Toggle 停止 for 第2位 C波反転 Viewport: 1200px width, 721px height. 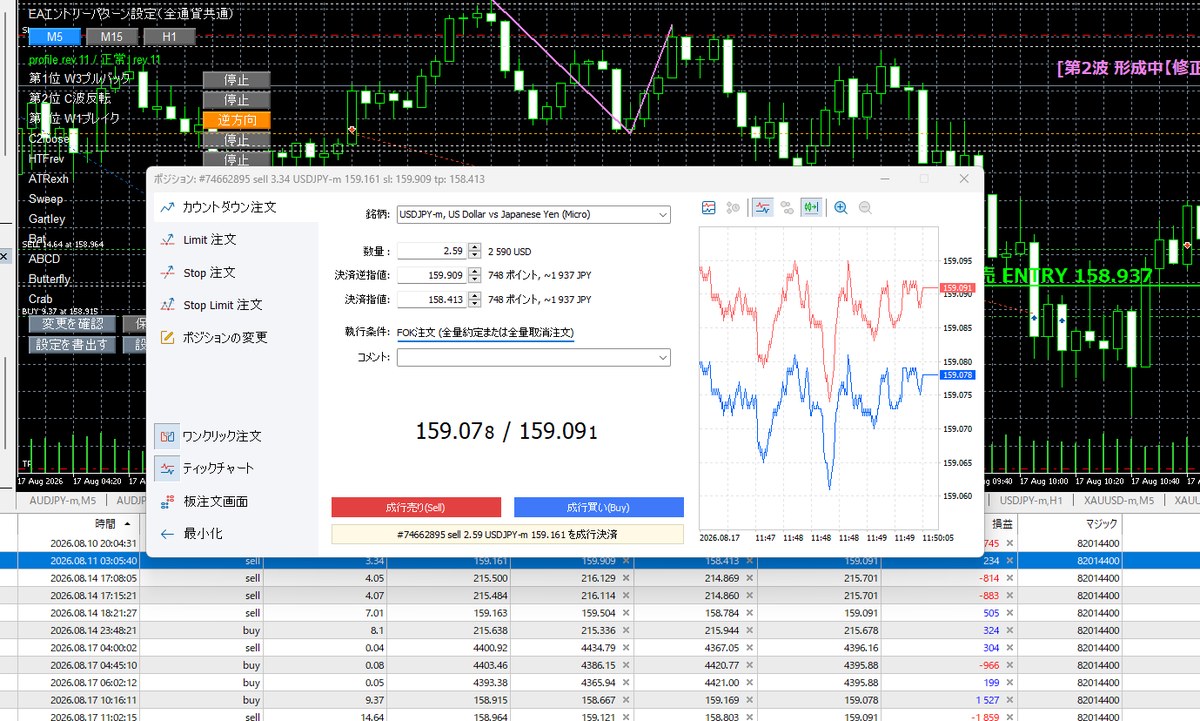click(x=237, y=100)
